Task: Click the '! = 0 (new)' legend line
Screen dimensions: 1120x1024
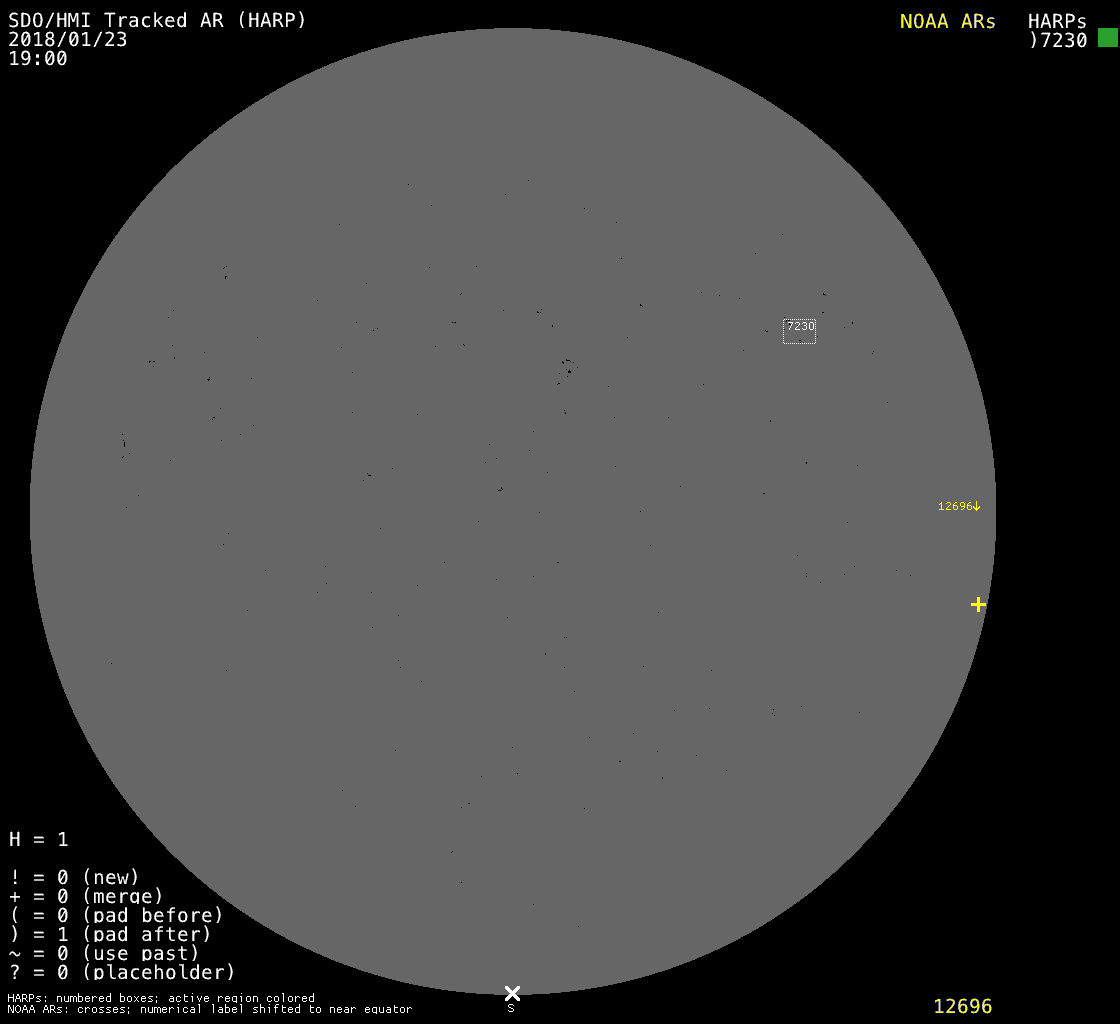Action: (x=74, y=877)
